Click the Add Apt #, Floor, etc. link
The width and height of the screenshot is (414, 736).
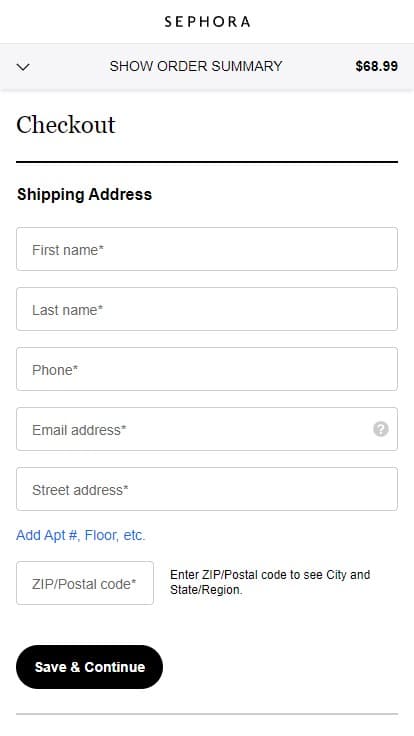coord(81,535)
